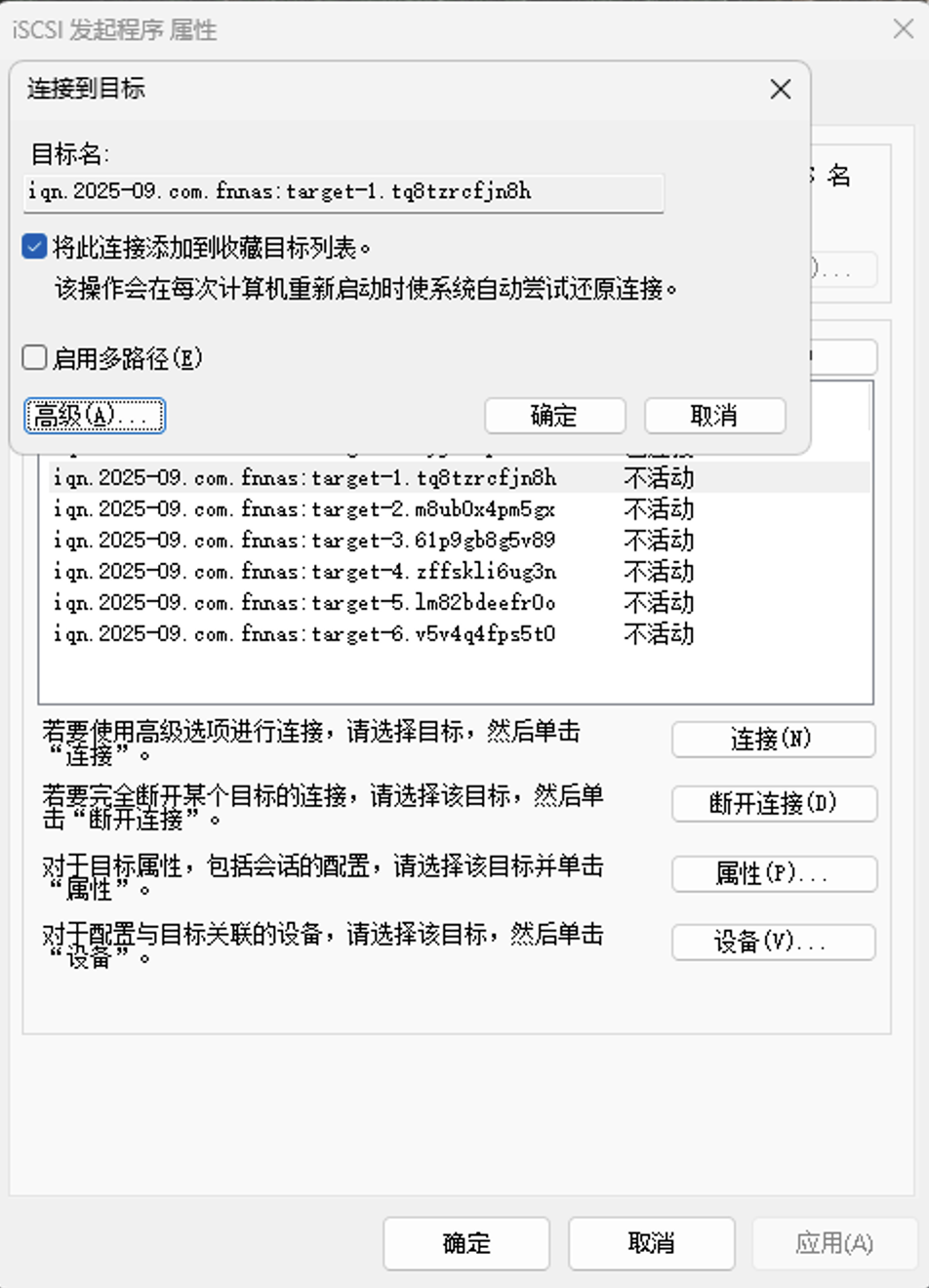Click the 连接(N) button
This screenshot has height=1288, width=929.
point(773,740)
